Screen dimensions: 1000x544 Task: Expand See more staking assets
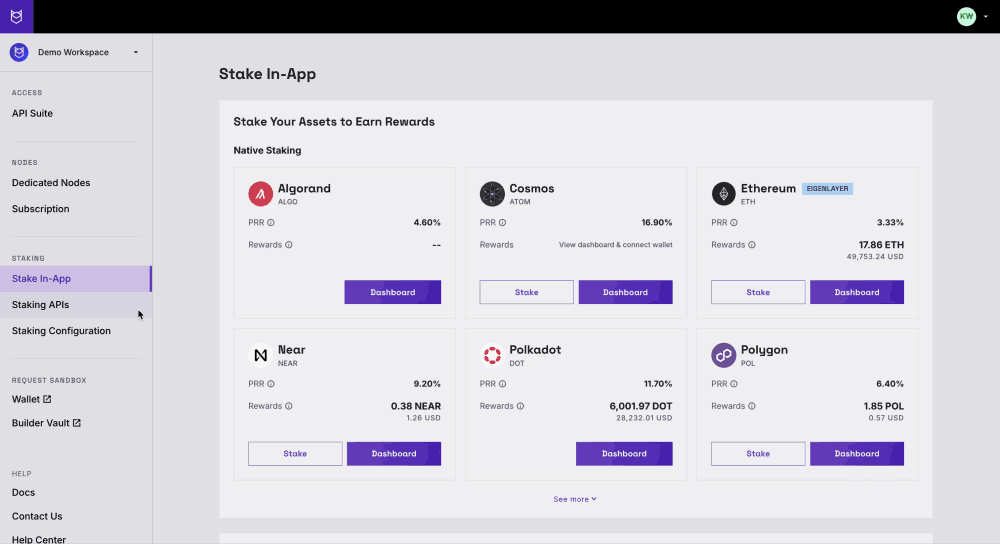click(x=575, y=499)
